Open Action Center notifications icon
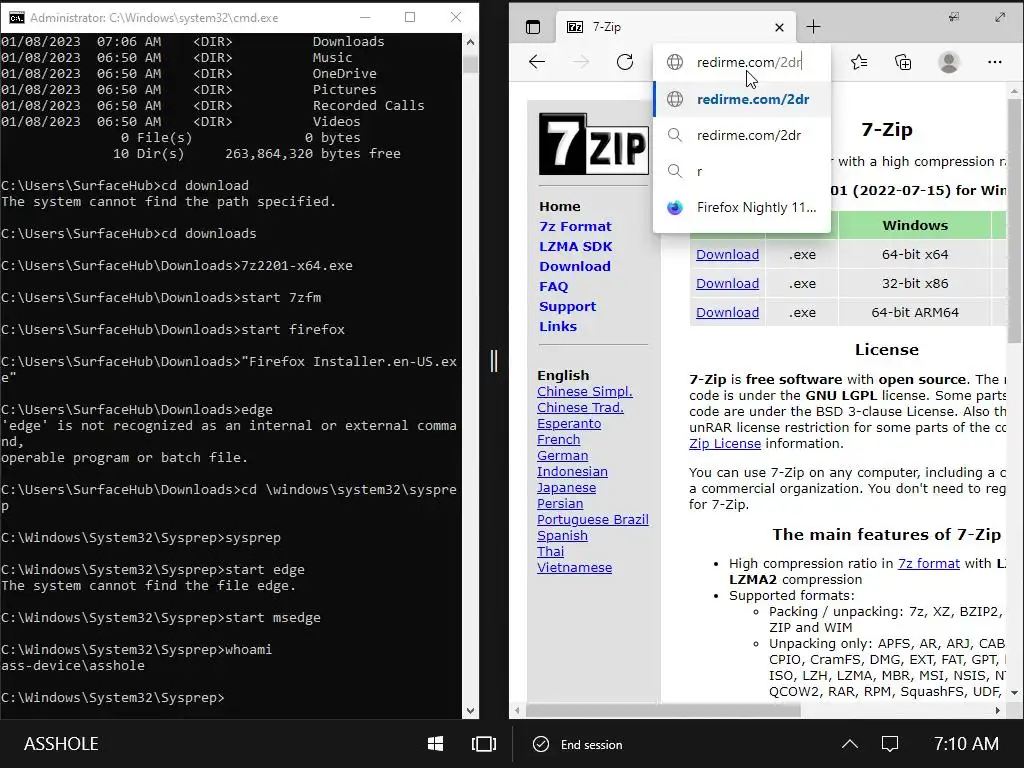The height and width of the screenshot is (768, 1024). click(x=890, y=744)
